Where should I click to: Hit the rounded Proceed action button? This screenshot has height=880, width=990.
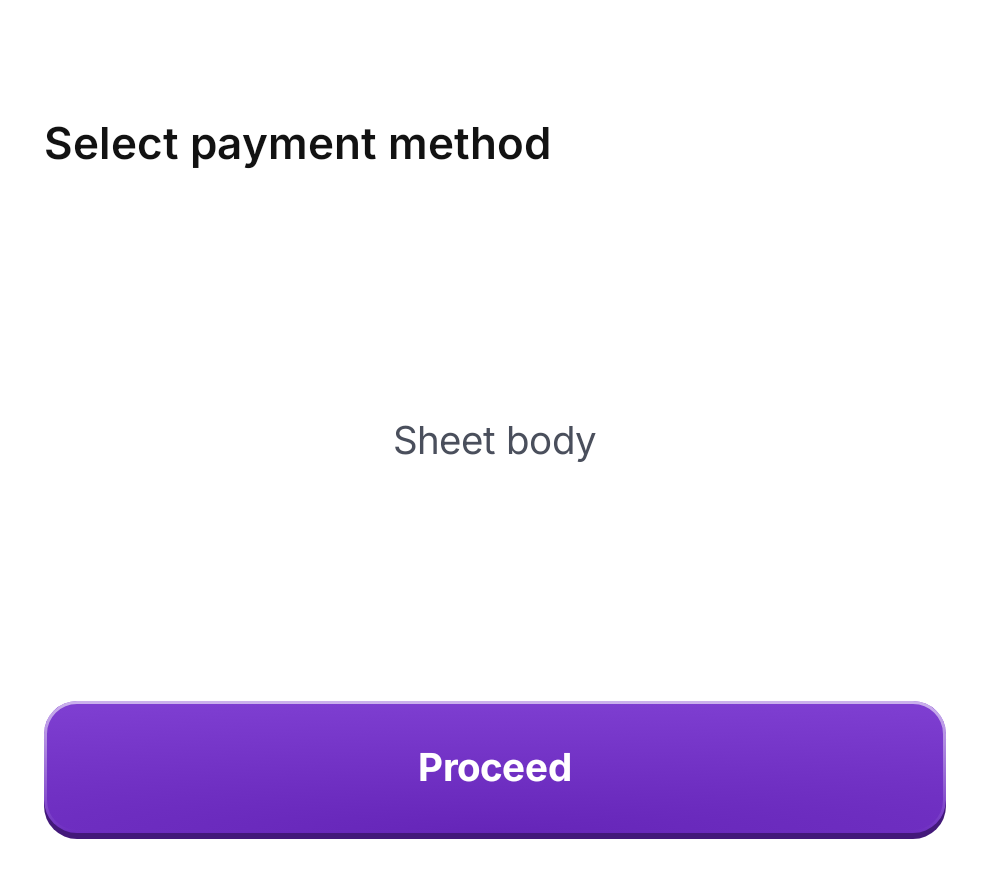click(494, 770)
